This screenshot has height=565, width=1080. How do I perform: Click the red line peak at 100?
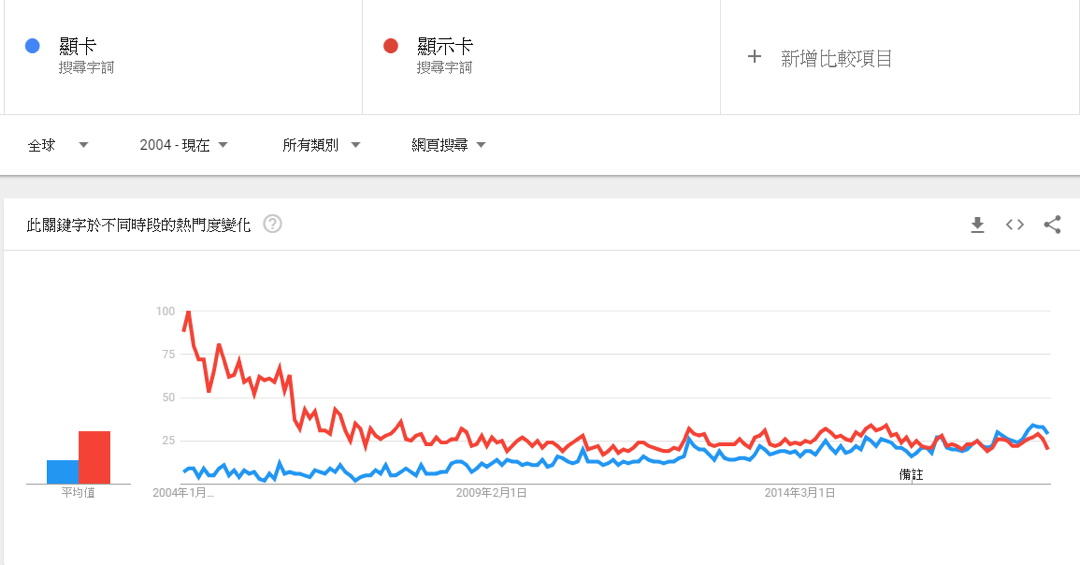188,312
